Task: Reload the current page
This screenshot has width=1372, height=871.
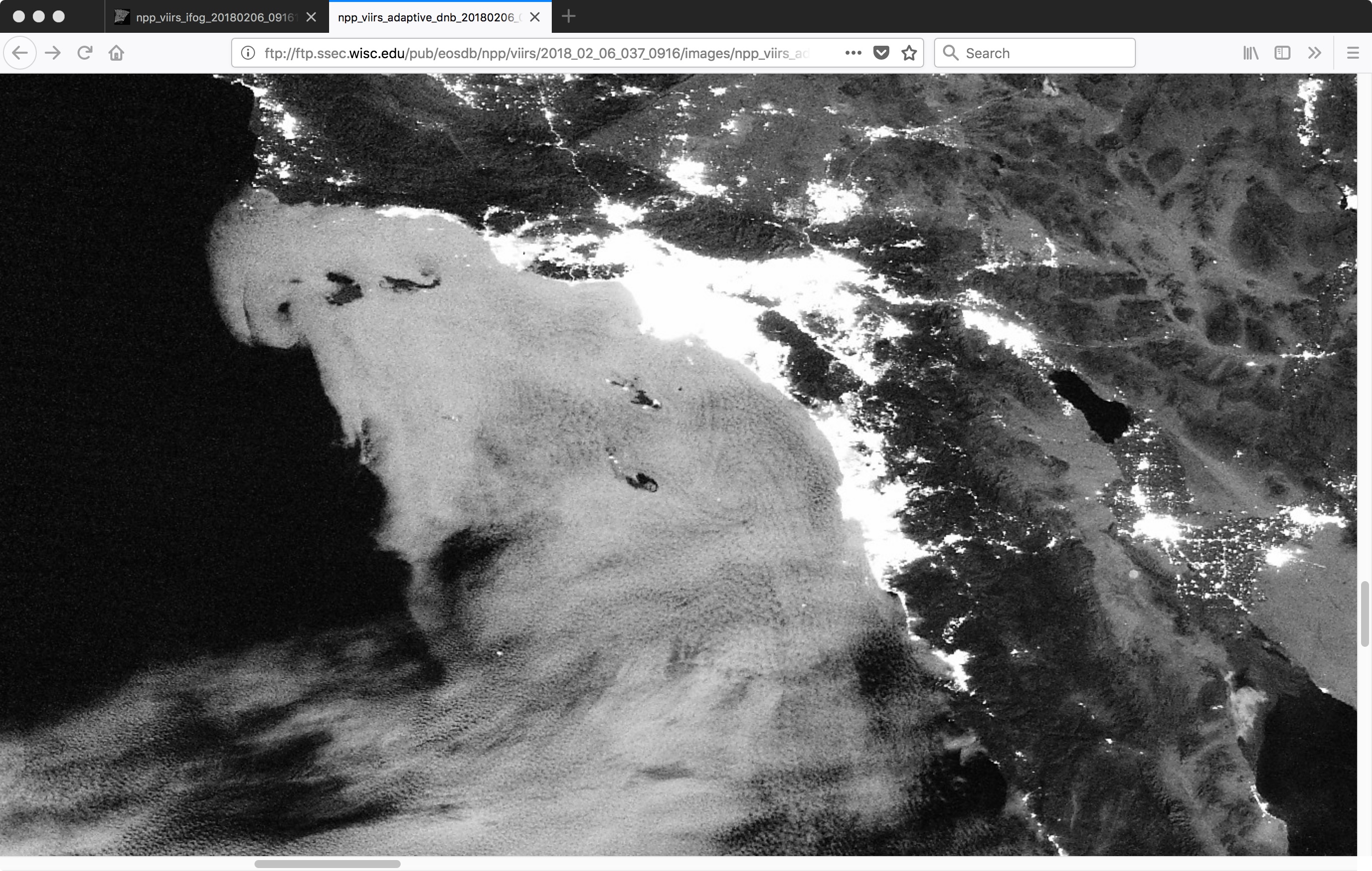Action: pos(85,53)
